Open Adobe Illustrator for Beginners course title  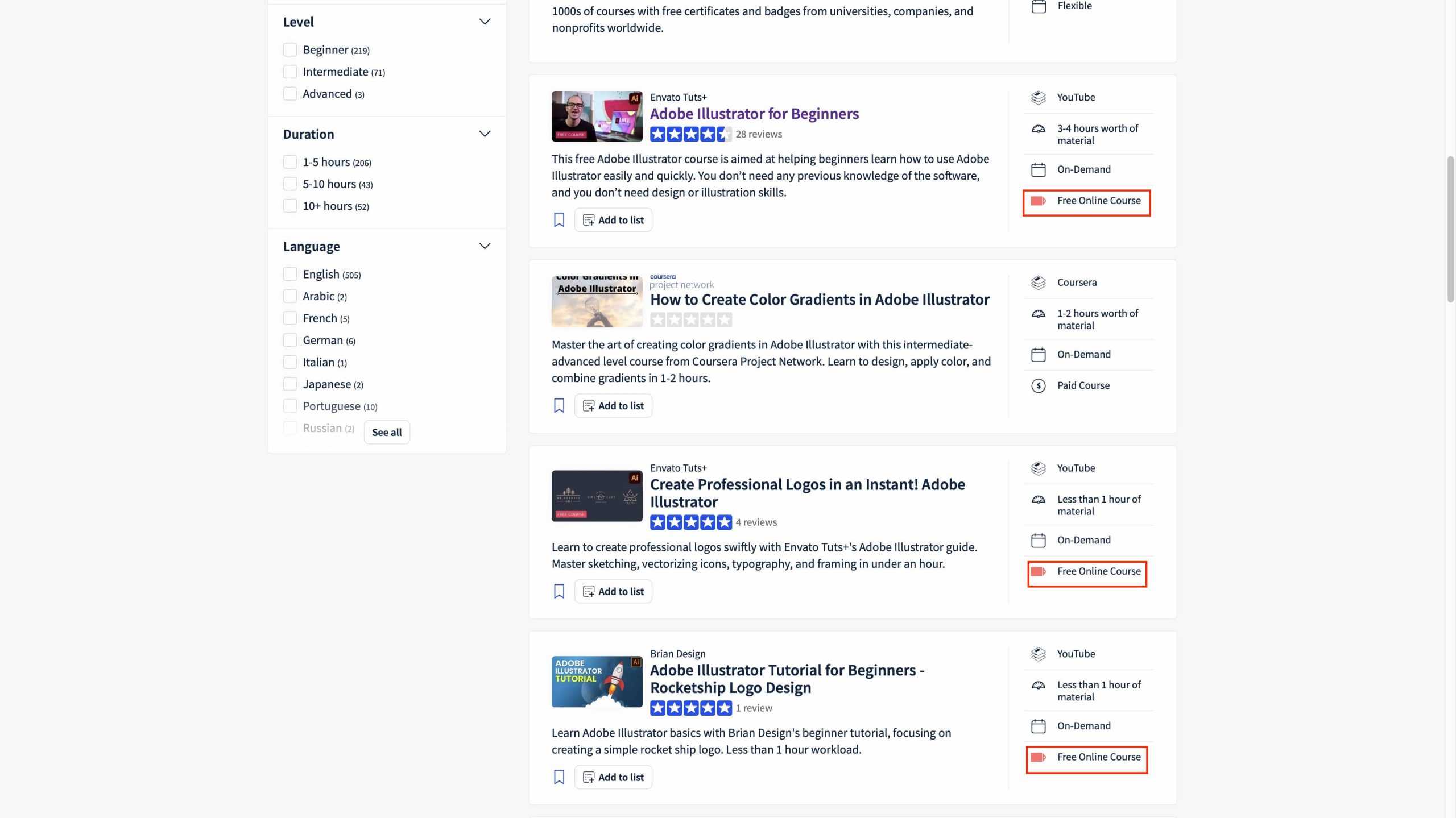coord(754,114)
